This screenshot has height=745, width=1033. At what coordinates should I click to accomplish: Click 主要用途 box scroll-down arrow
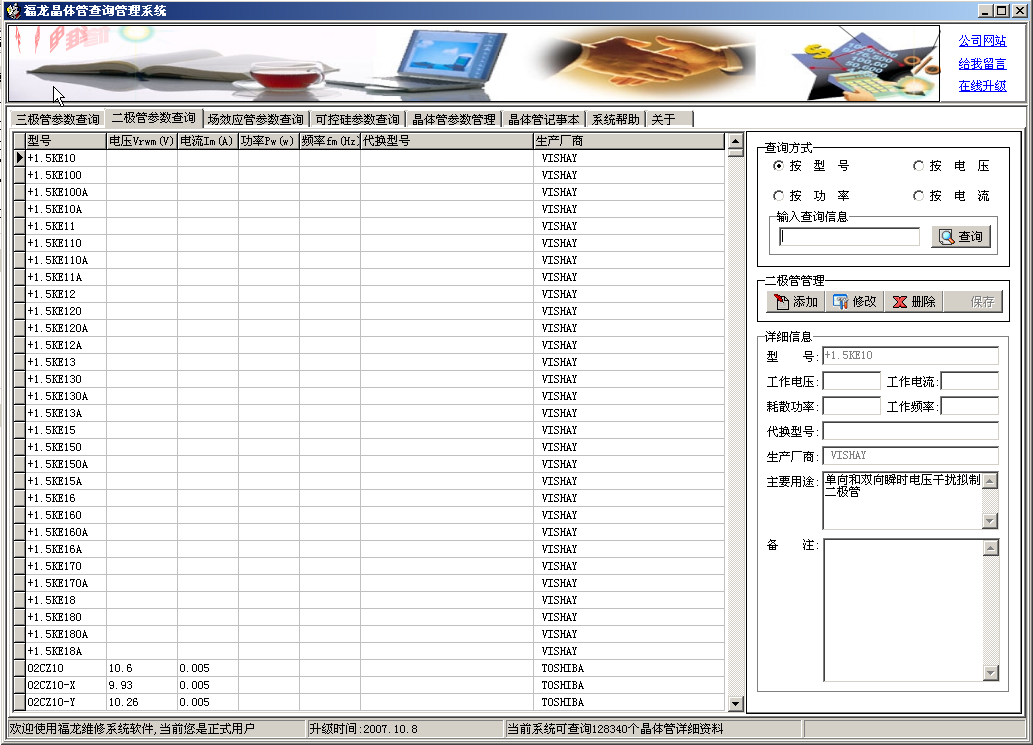[x=990, y=521]
